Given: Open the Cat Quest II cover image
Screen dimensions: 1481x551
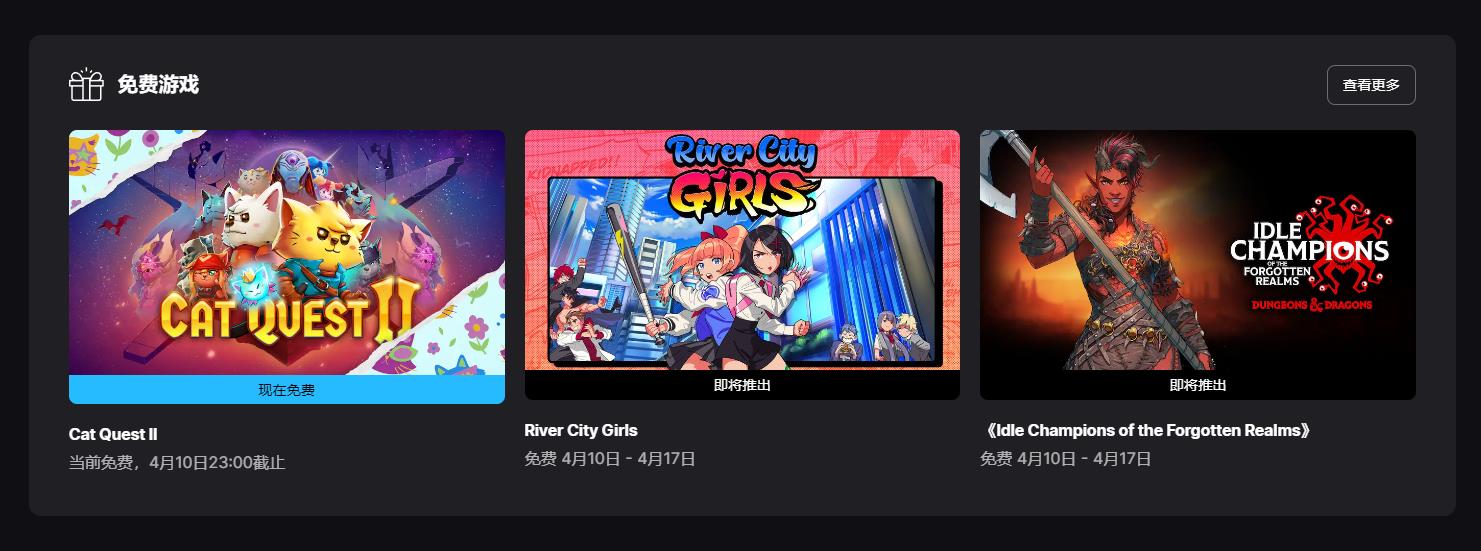Looking at the screenshot, I should coord(287,252).
